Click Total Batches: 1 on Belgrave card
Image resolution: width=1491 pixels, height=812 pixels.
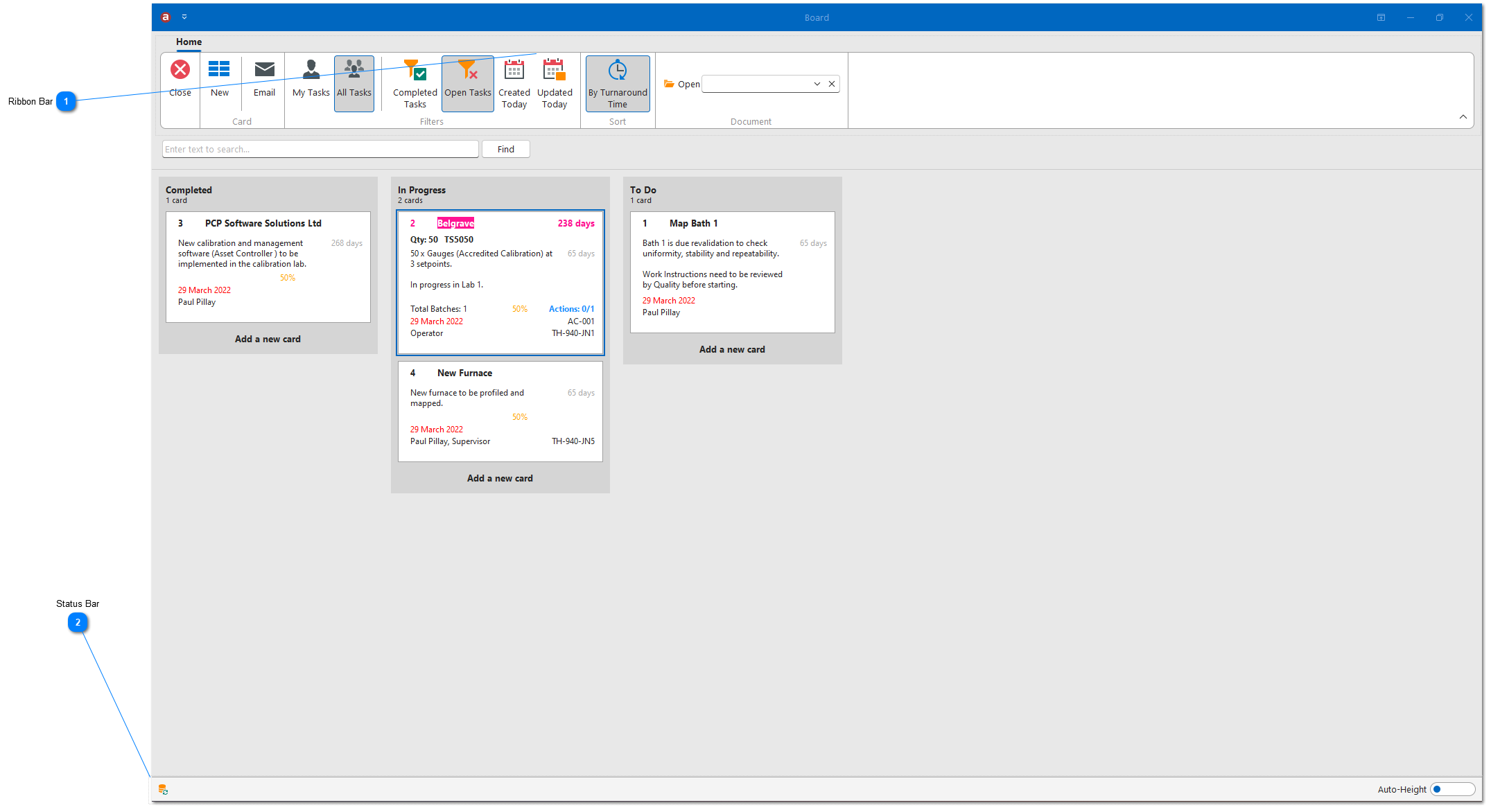(438, 309)
